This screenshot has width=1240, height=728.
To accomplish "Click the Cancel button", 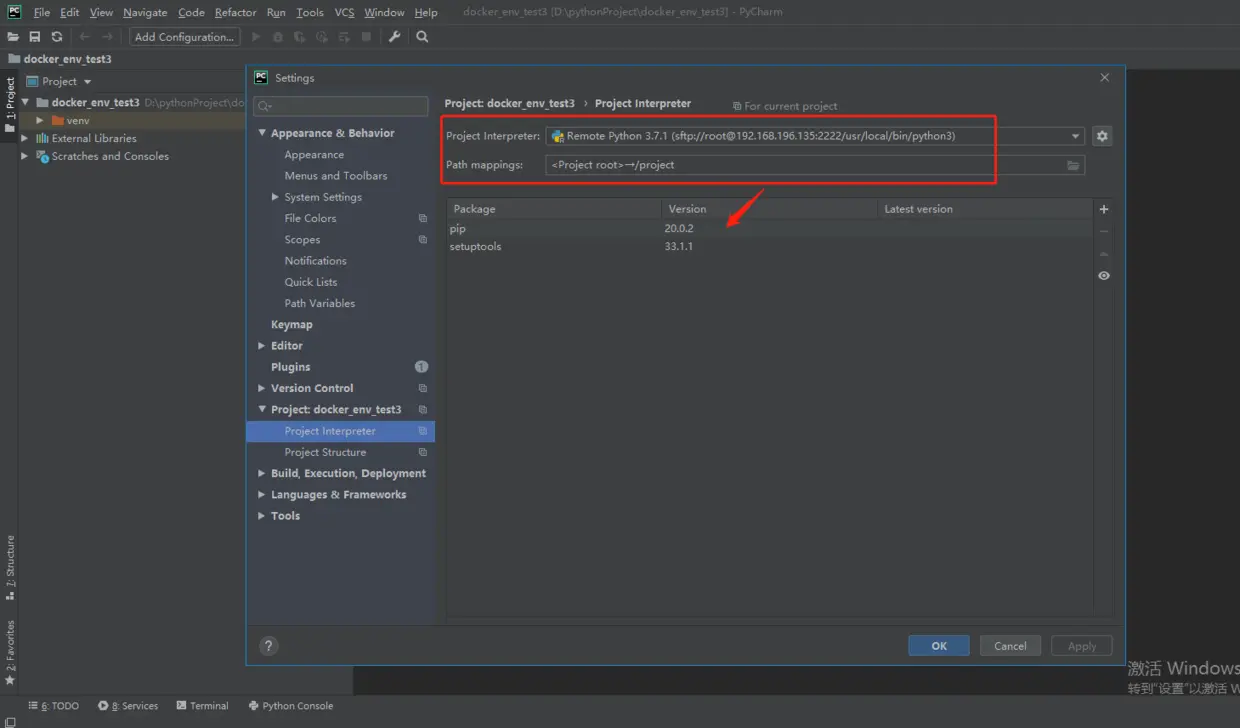I will point(1010,646).
